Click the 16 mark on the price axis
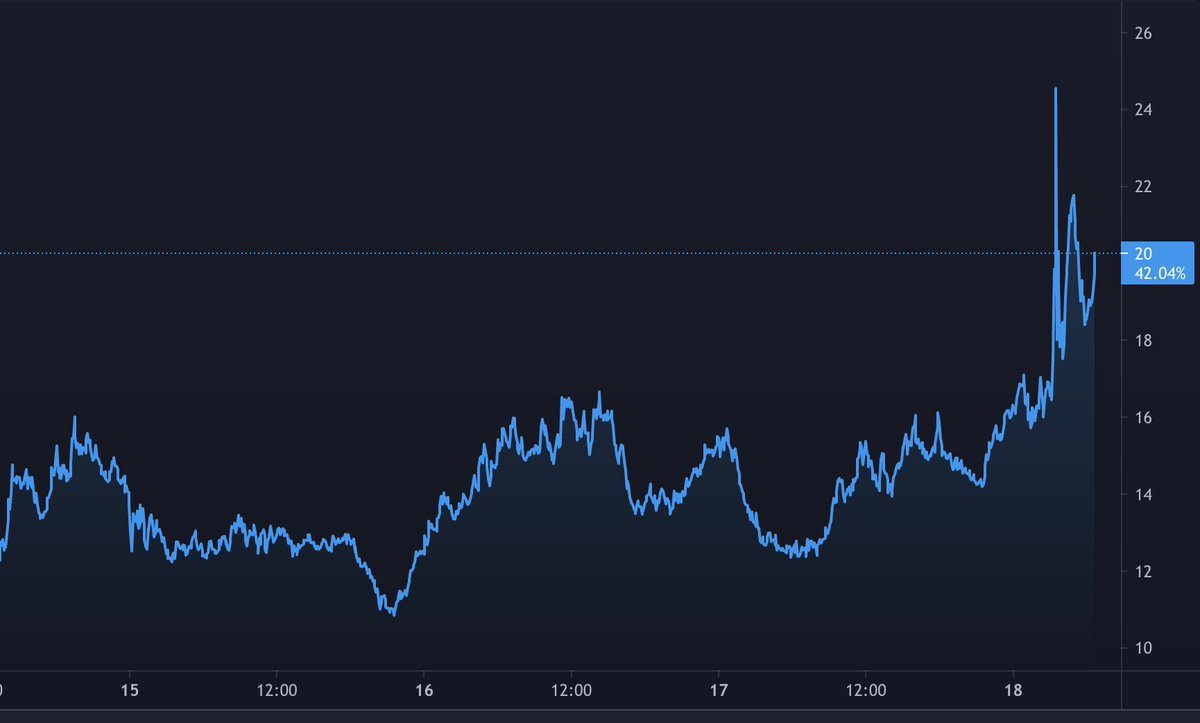Viewport: 1200px width, 723px height. (1144, 418)
